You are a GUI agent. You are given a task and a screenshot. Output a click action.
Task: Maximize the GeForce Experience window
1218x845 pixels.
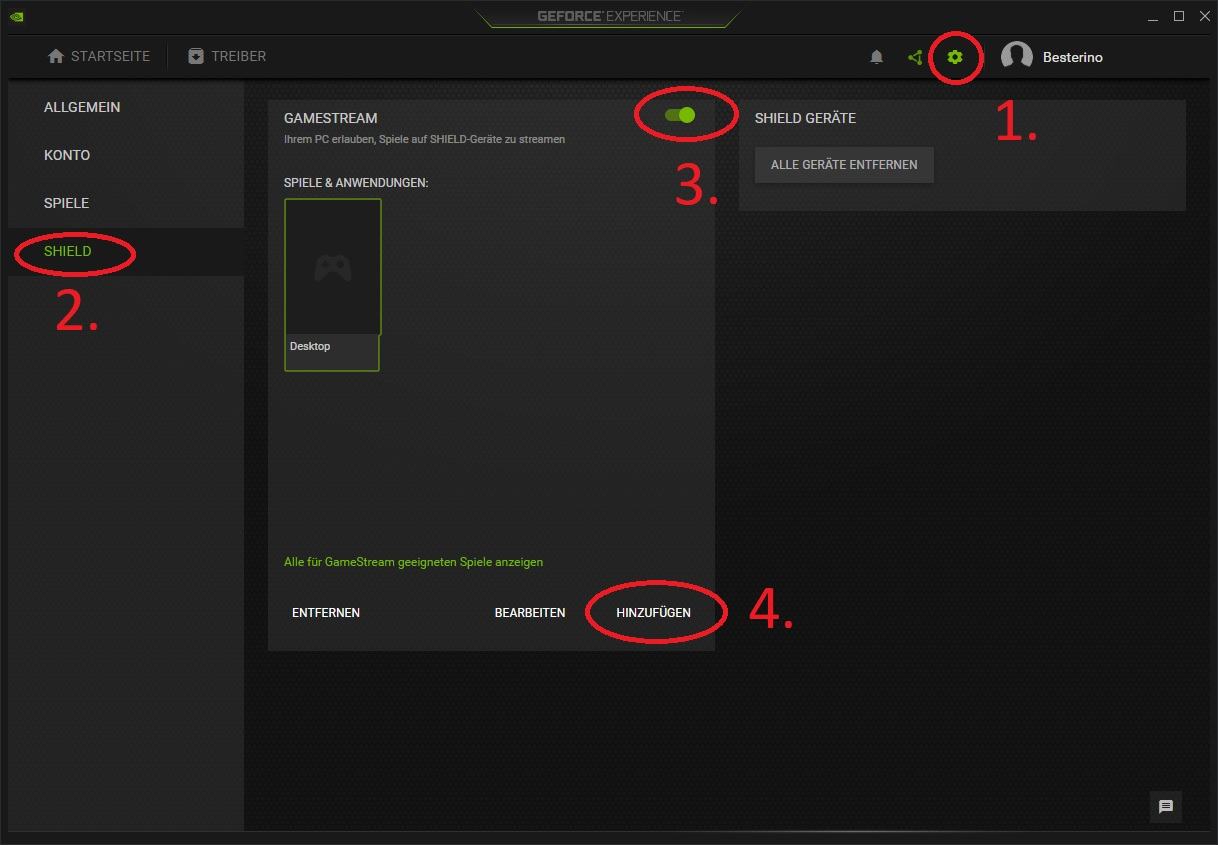tap(1179, 16)
